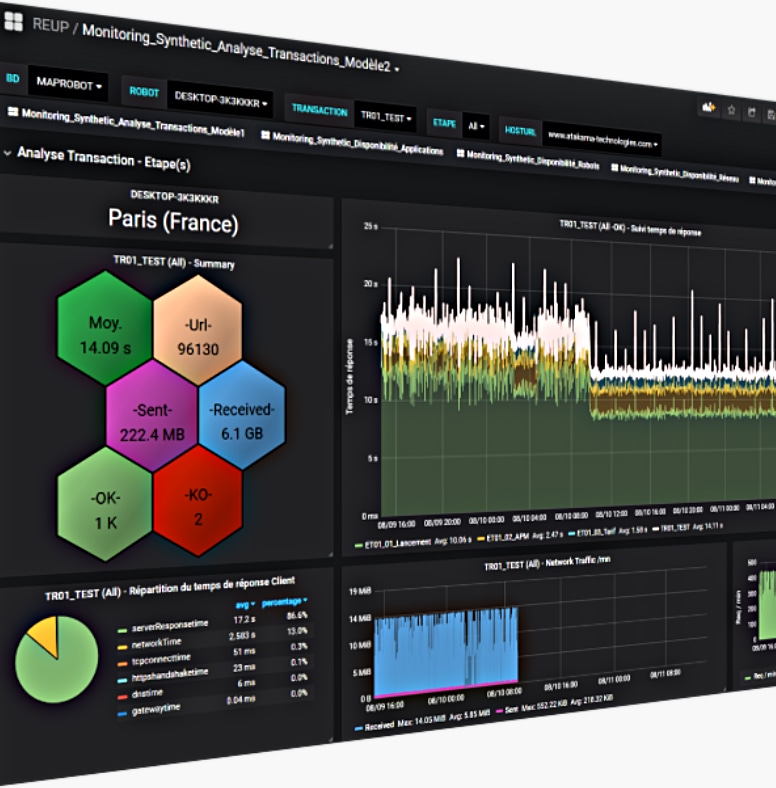The height and width of the screenshot is (788, 776).
Task: Open the TRANSACTION dropdown TR01_TEST
Action: (385, 118)
